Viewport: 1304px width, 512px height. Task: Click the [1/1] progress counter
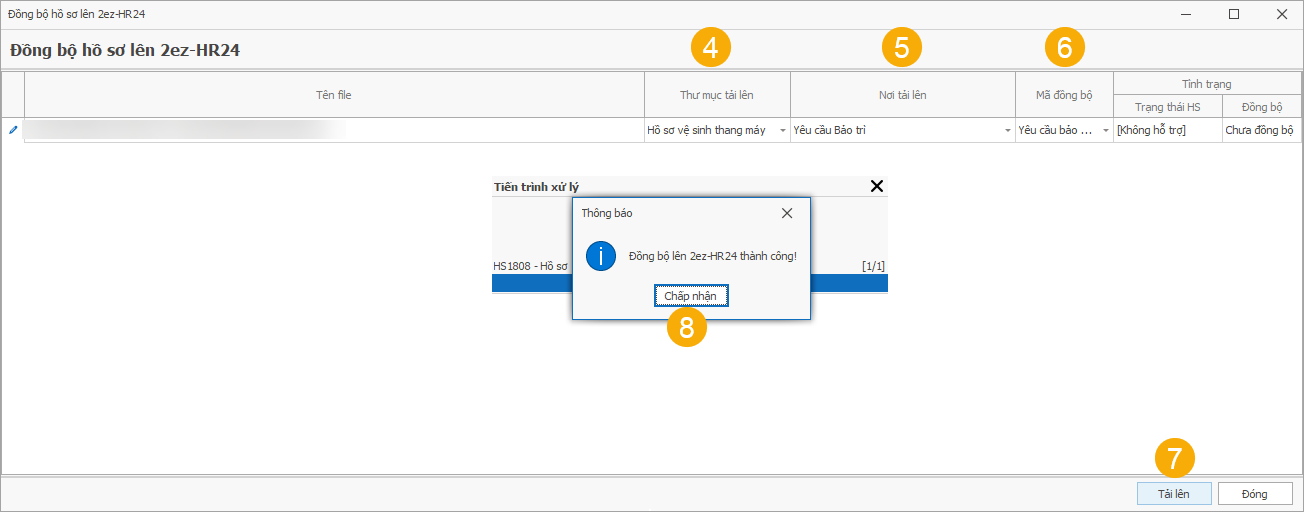[x=873, y=266]
